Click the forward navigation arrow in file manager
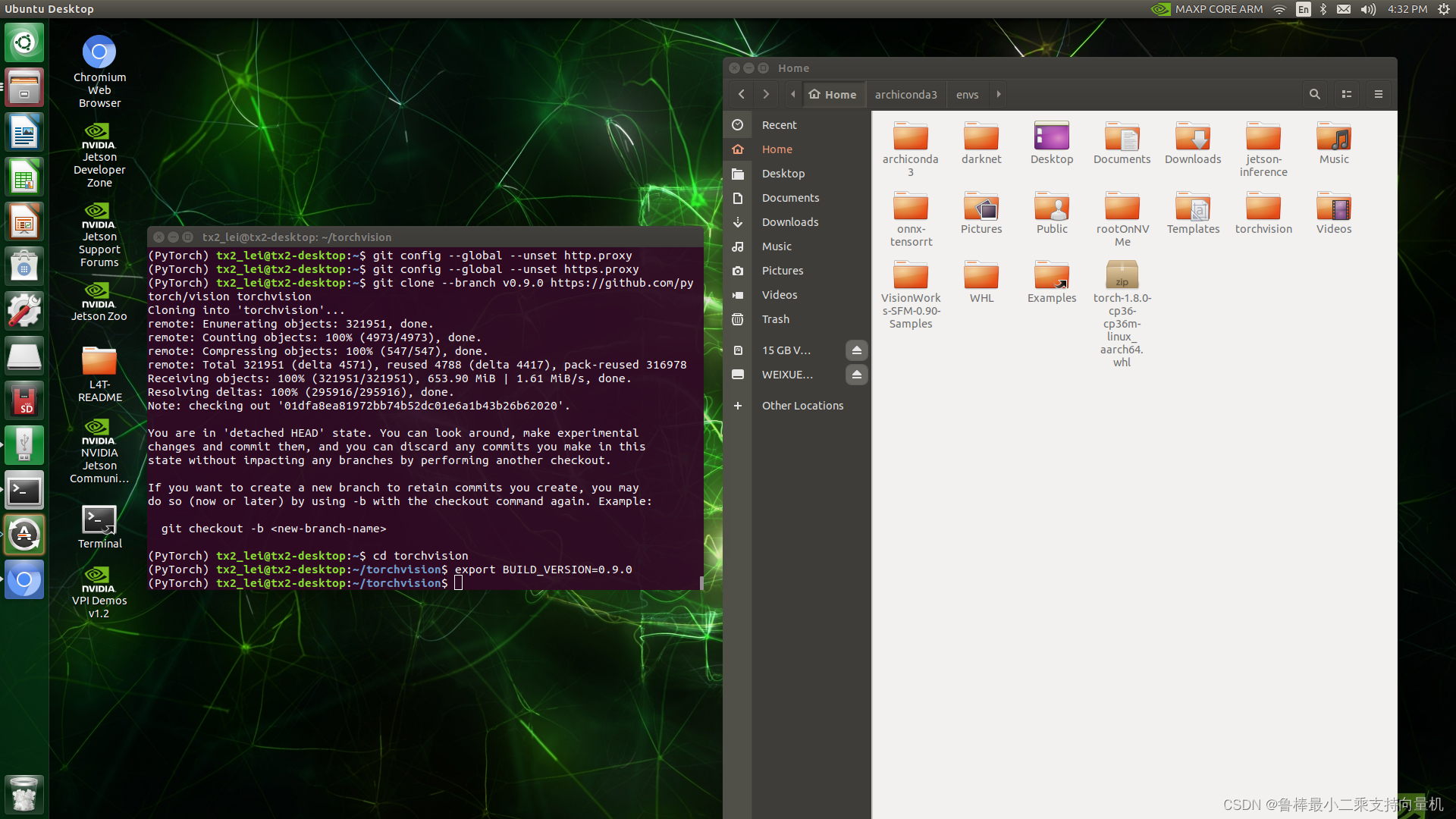This screenshot has width=1456, height=819. pyautogui.click(x=766, y=94)
